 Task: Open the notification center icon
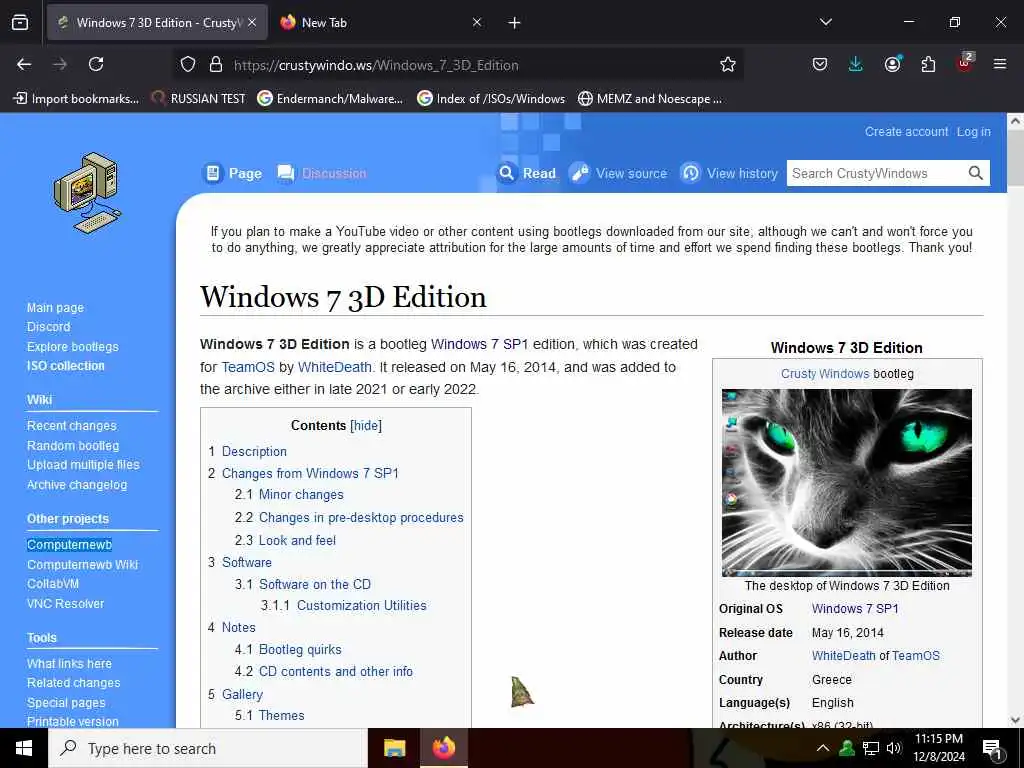point(992,750)
